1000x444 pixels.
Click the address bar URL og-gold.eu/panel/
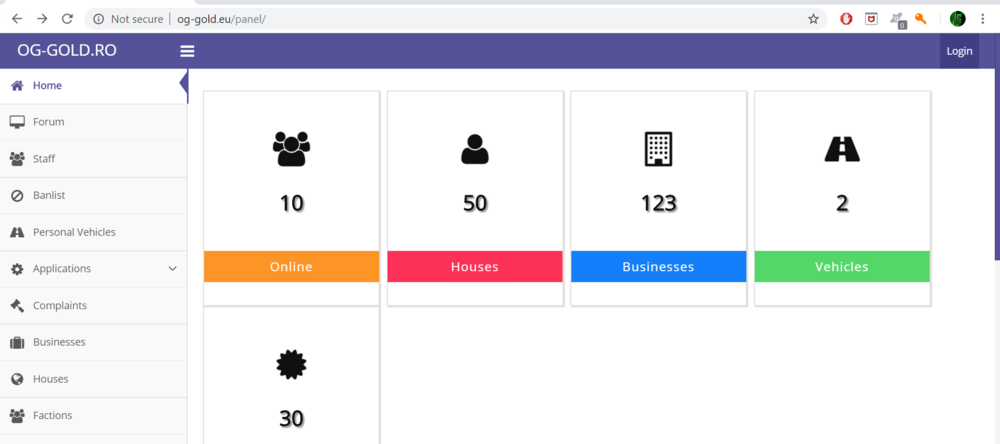(x=221, y=19)
